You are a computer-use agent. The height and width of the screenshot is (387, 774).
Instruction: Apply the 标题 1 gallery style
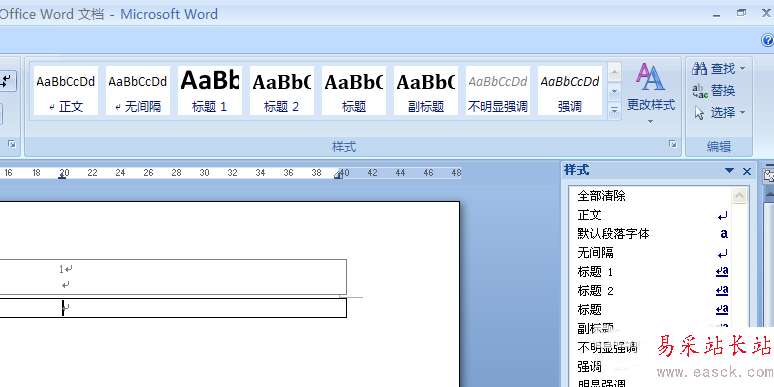tap(210, 90)
